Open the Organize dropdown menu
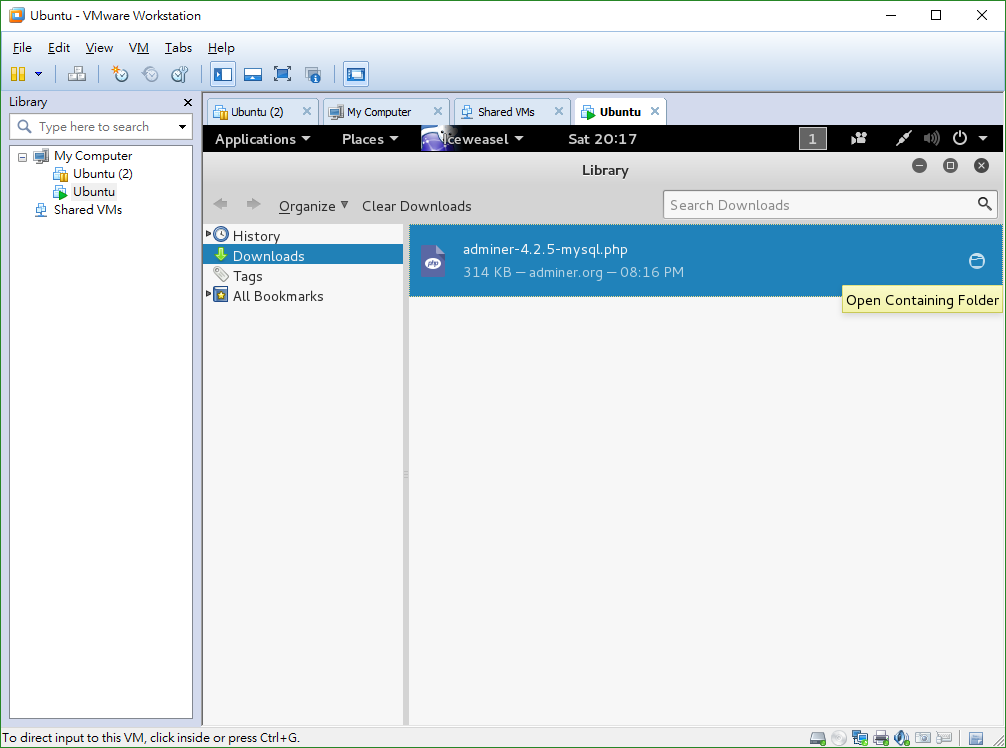Viewport: 1006px width, 748px height. coord(313,206)
